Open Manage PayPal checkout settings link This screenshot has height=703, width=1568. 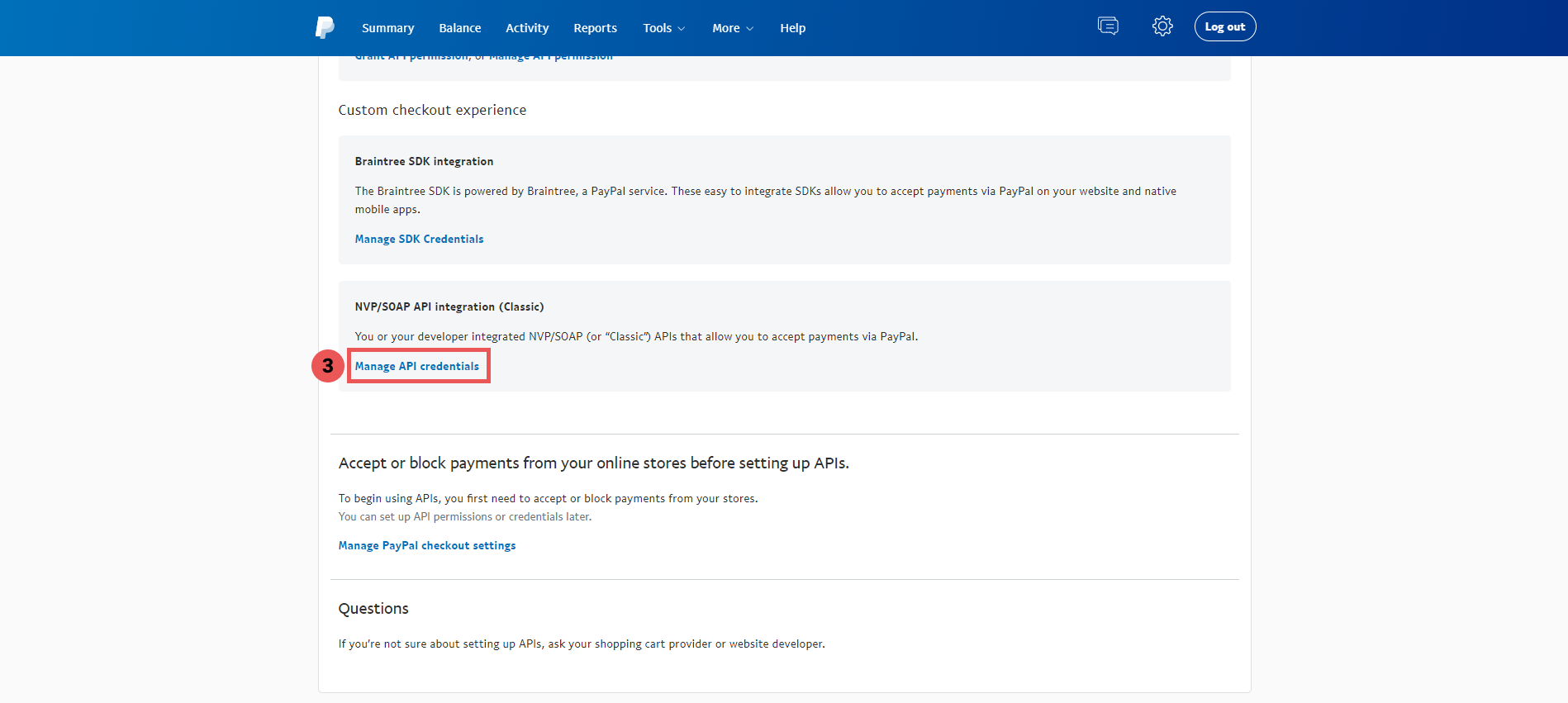(x=427, y=545)
